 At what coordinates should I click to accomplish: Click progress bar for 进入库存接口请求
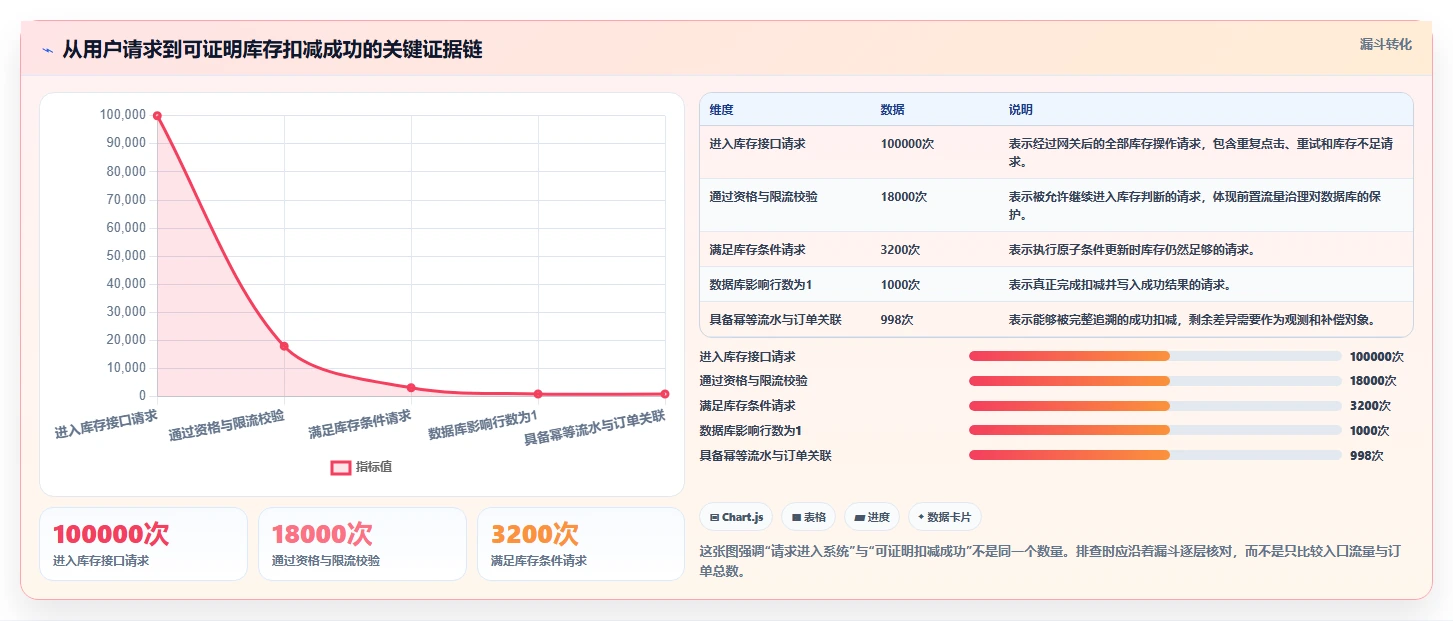[1155, 356]
